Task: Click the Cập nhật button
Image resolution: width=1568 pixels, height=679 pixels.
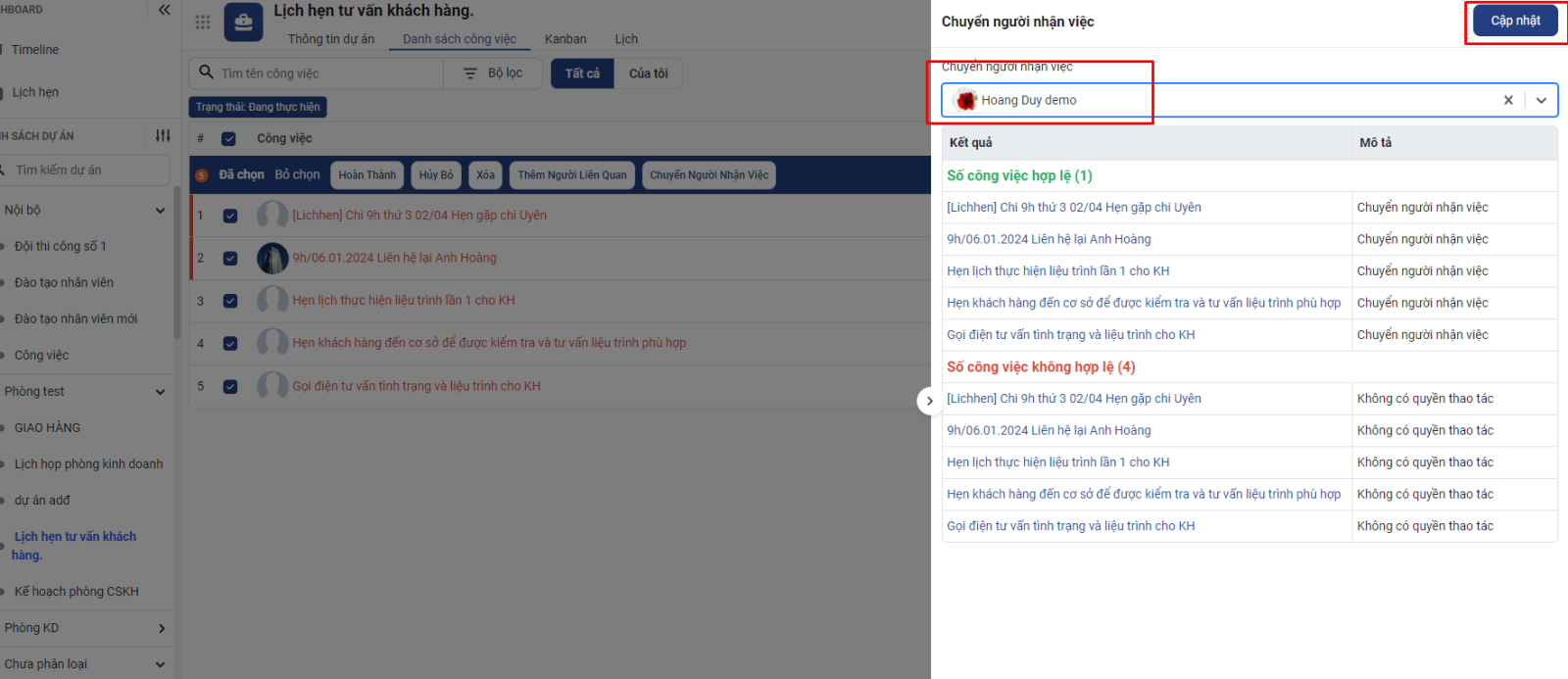Action: [x=1515, y=21]
